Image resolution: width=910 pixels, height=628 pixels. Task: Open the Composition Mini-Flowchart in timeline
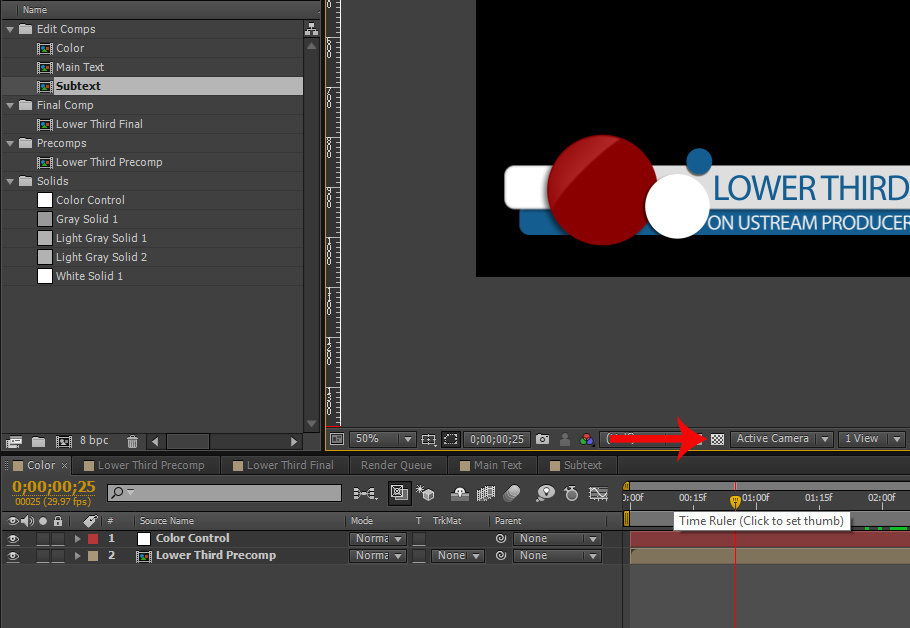click(365, 493)
